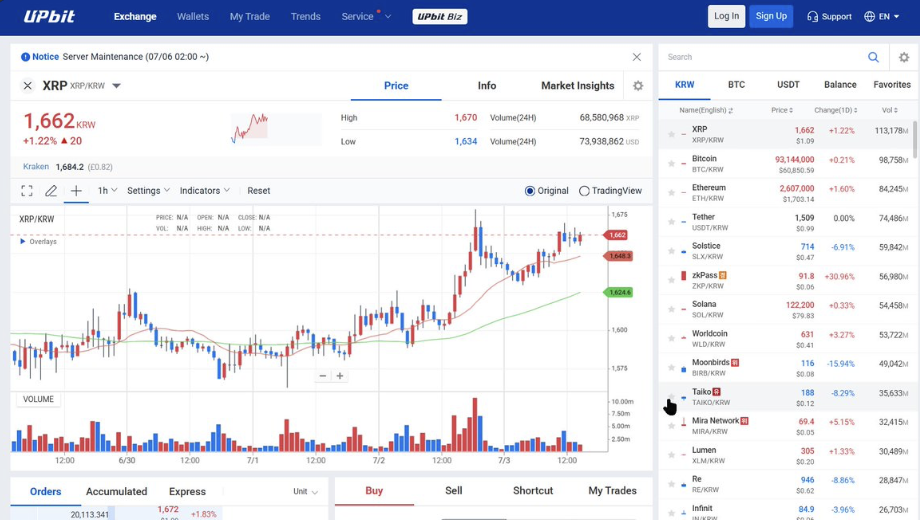Toggle fullscreen chart icon

pyautogui.click(x=26, y=191)
